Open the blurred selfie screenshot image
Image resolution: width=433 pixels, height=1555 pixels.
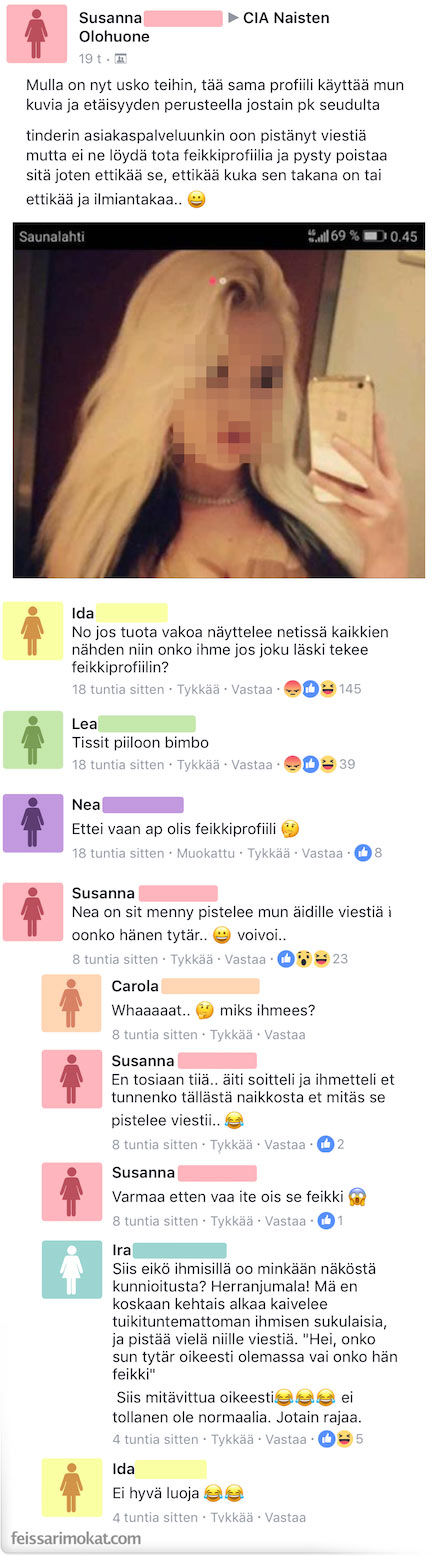pyautogui.click(x=219, y=400)
